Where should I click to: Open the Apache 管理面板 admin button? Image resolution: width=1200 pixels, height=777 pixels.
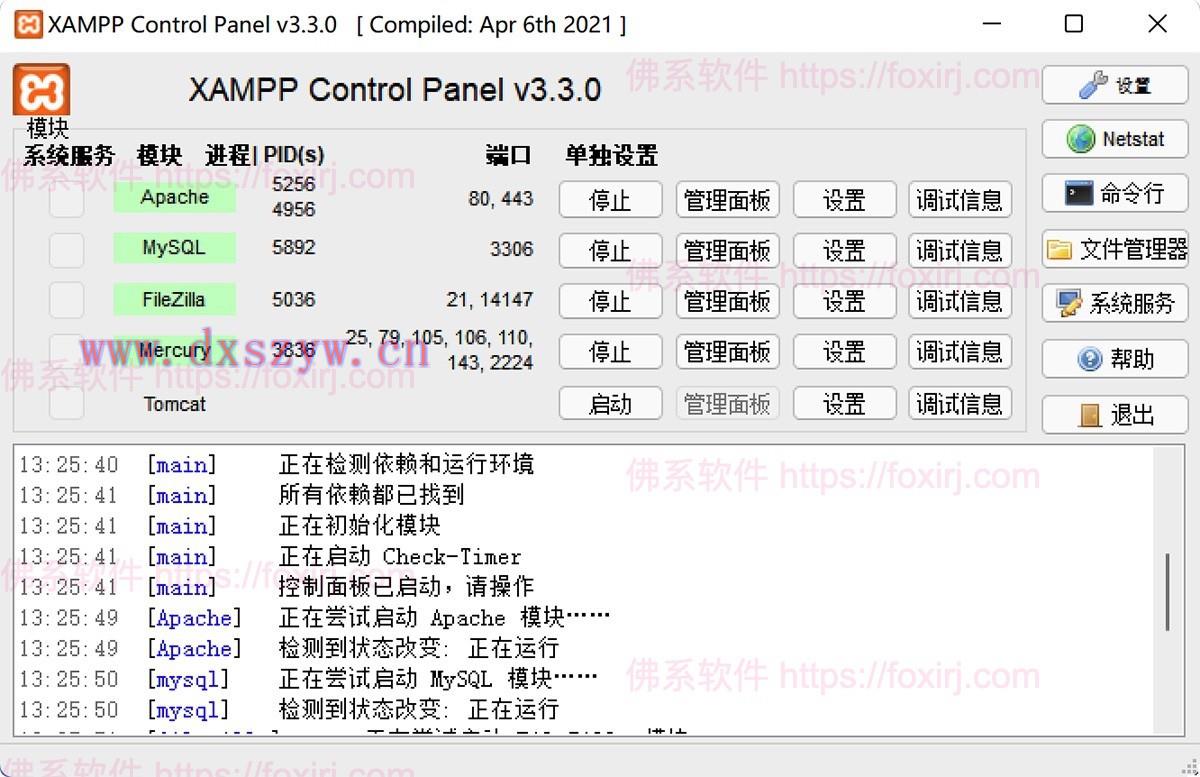(727, 200)
